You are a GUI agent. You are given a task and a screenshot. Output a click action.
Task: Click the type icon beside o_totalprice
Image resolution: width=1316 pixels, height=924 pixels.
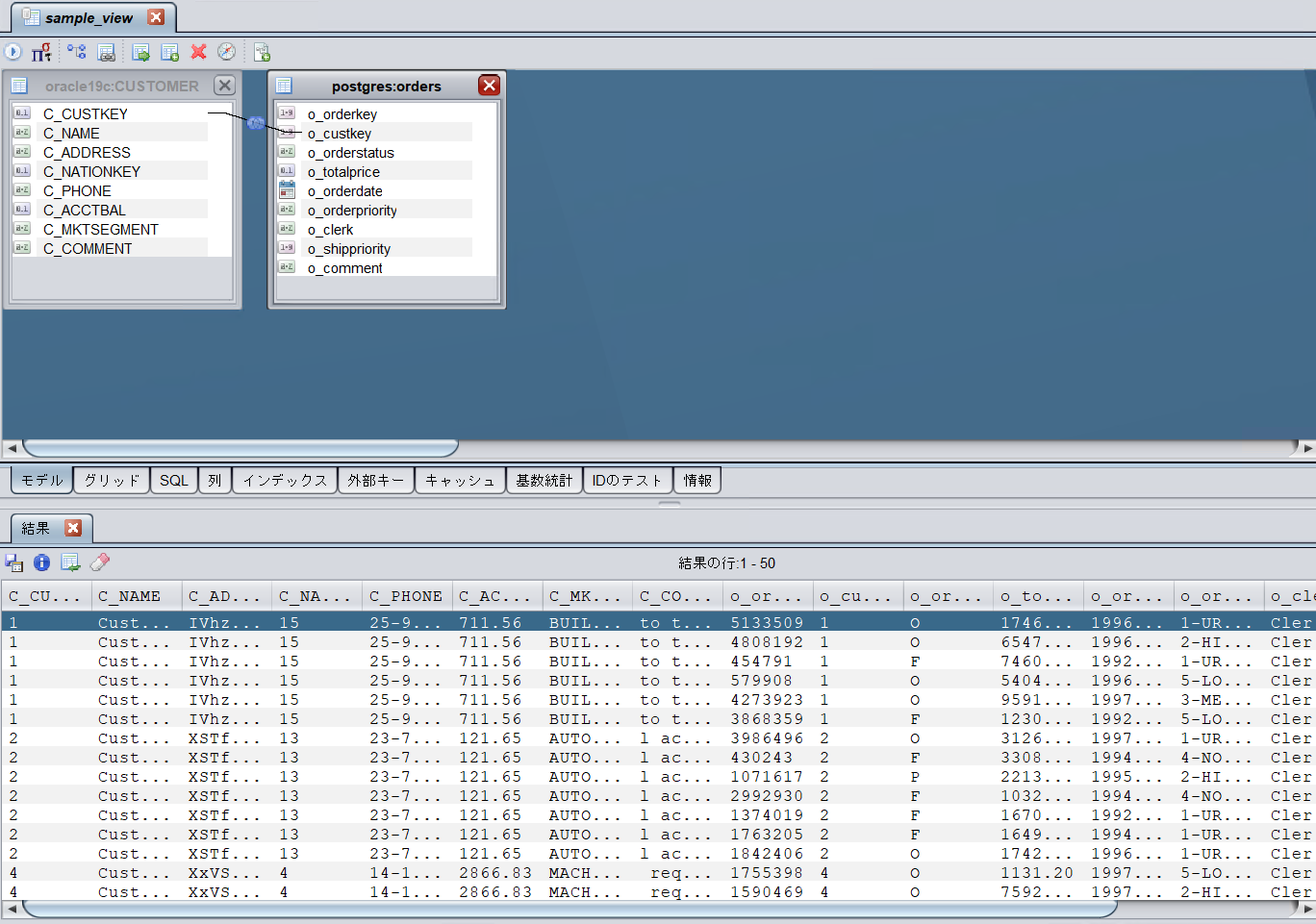pyautogui.click(x=287, y=171)
